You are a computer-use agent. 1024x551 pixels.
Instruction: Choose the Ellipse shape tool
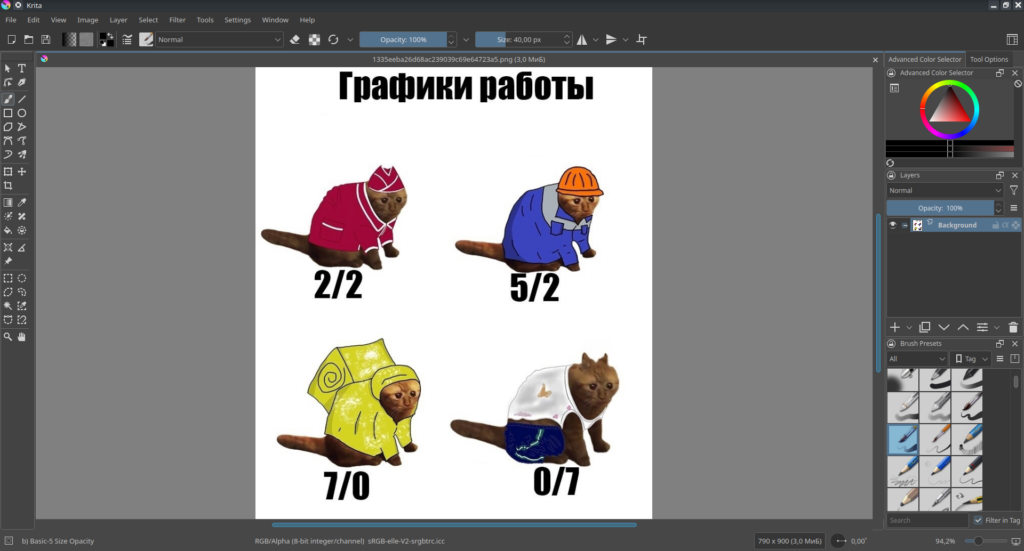coord(22,113)
